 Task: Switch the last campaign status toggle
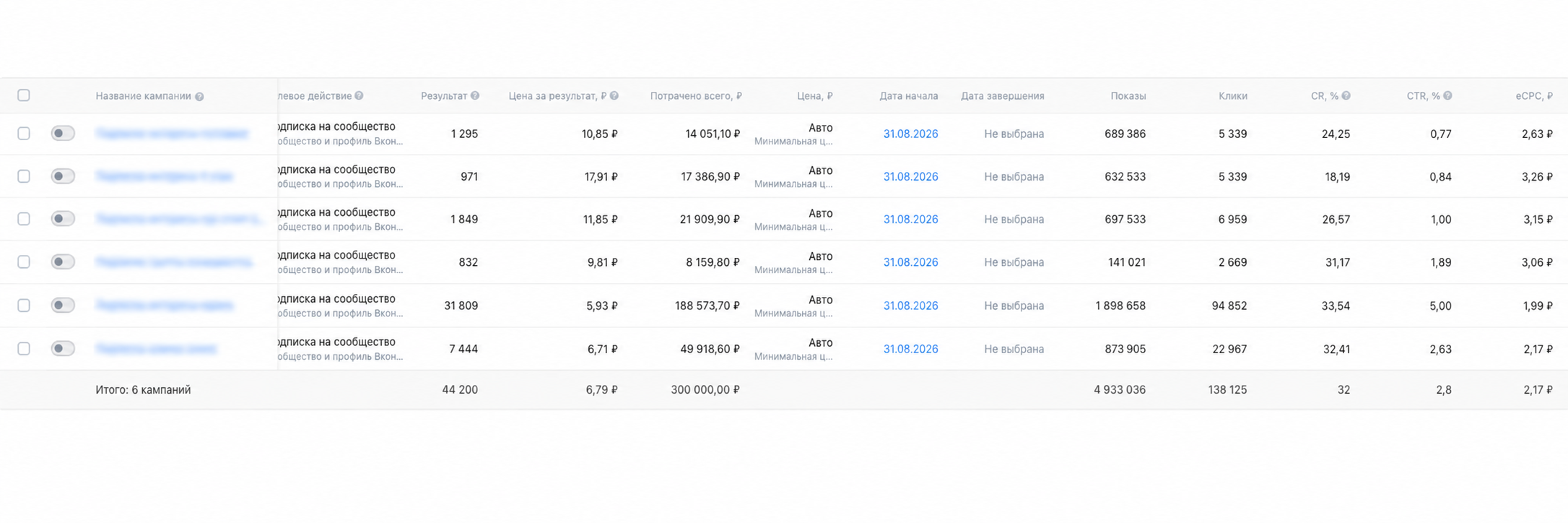pyautogui.click(x=63, y=349)
